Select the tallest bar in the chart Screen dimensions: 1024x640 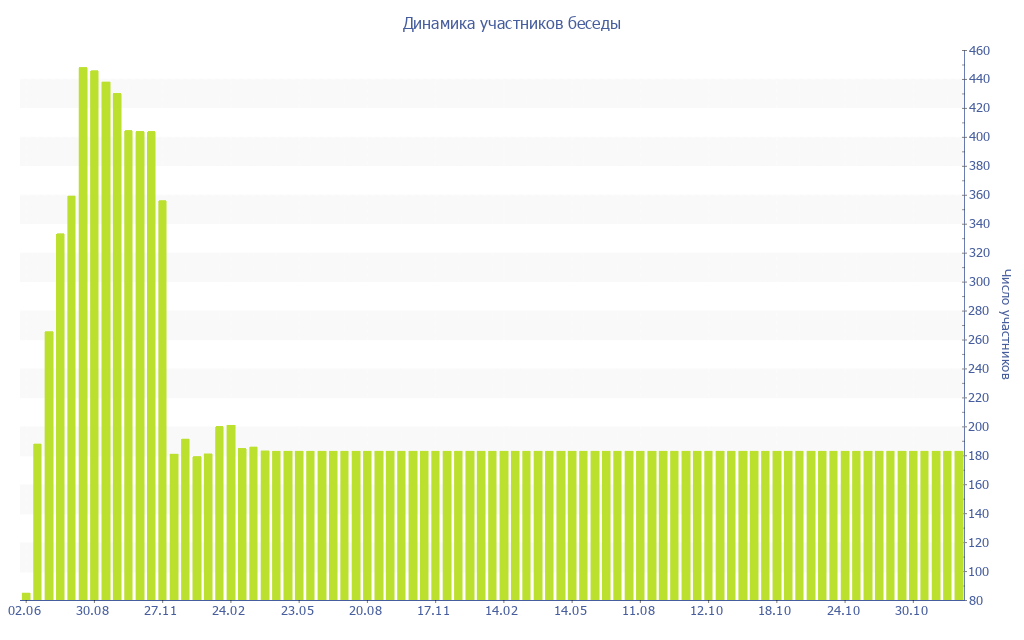(83, 333)
